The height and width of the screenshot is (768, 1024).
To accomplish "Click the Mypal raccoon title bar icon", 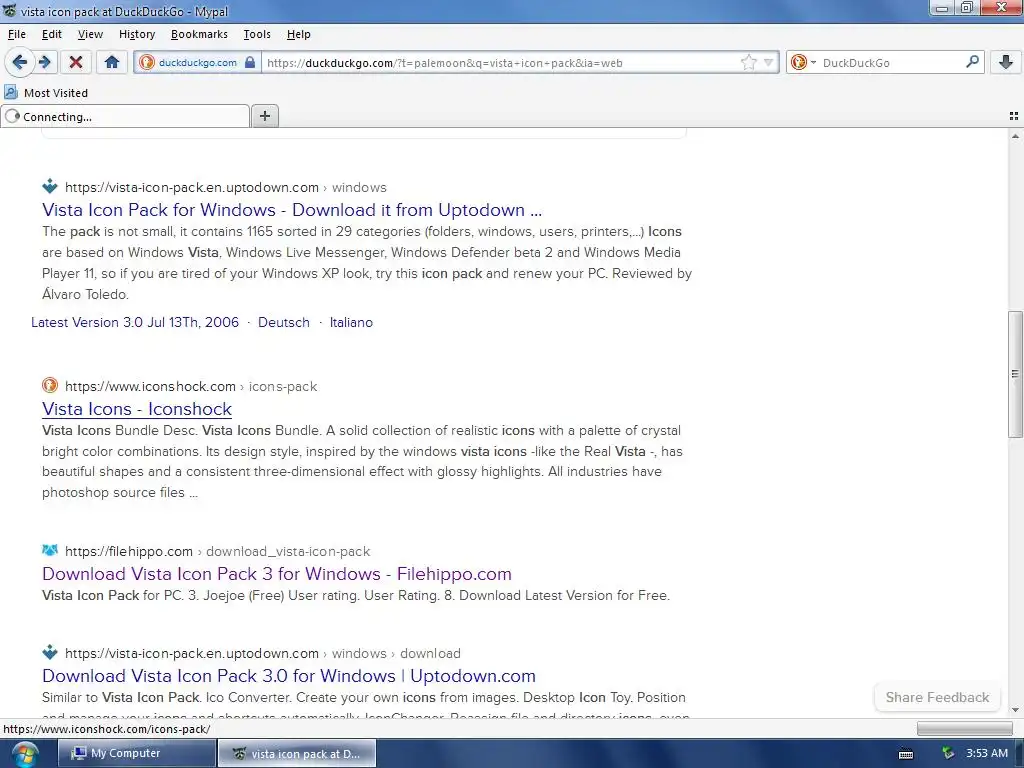I will pos(10,10).
